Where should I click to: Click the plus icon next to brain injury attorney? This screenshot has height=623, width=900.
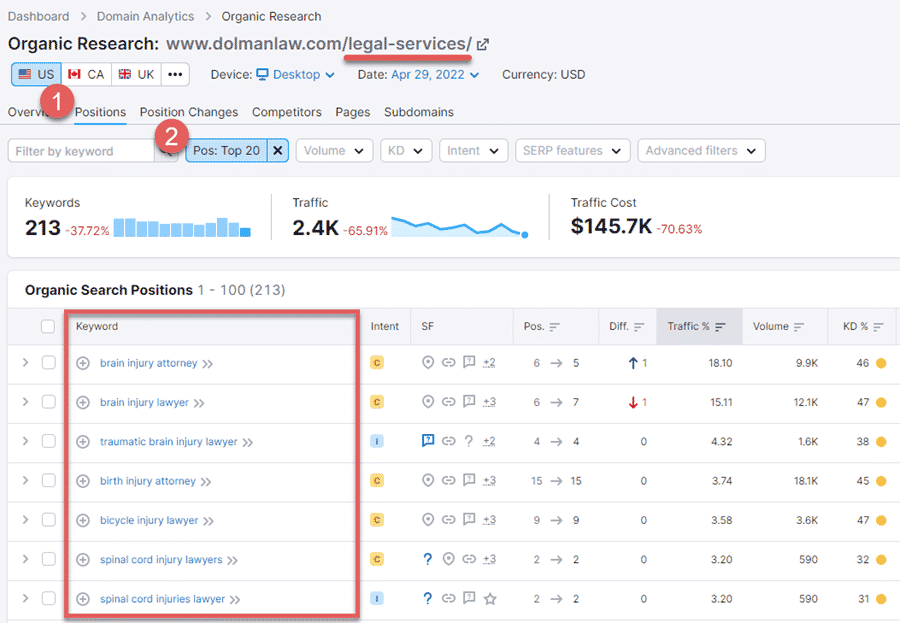83,364
